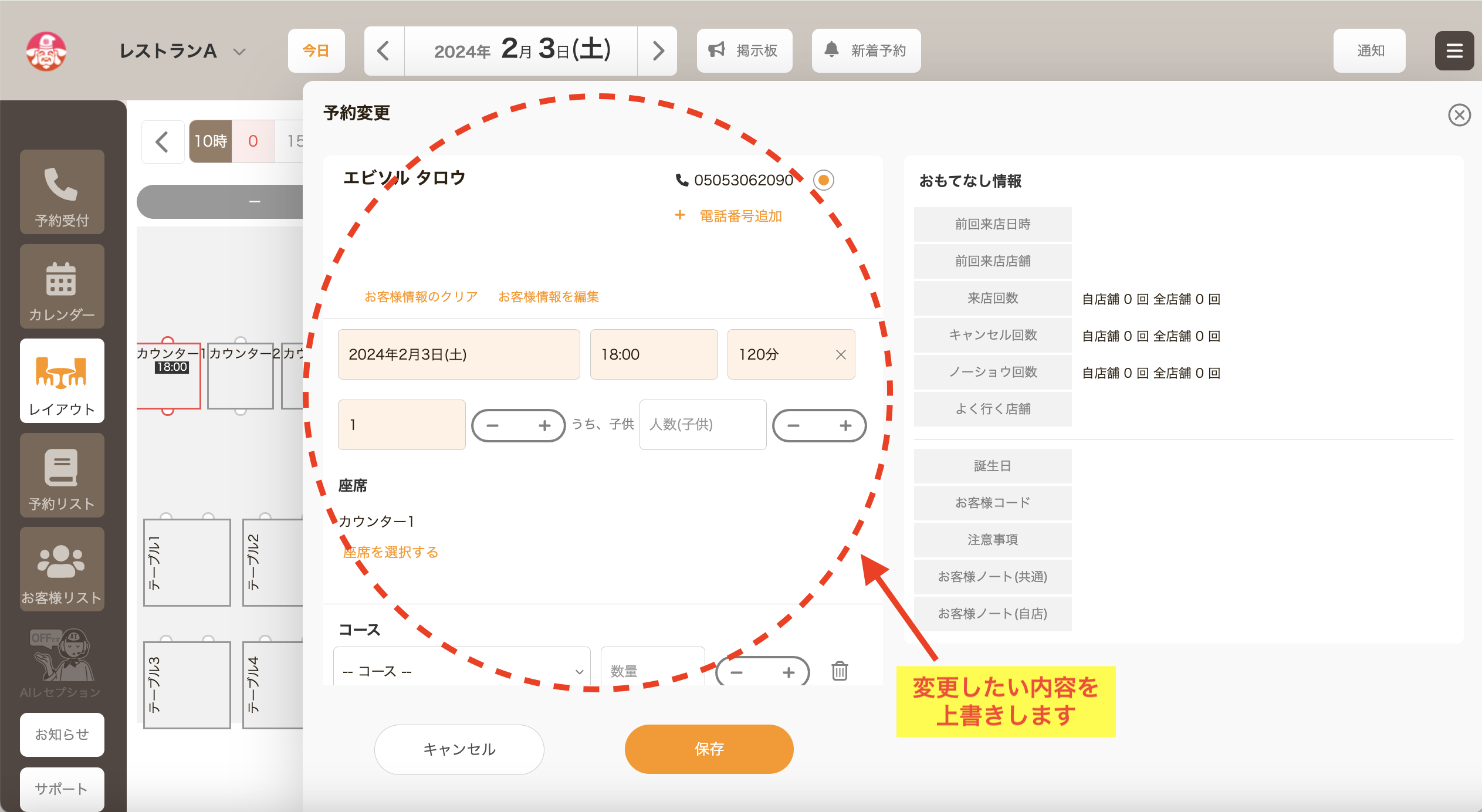The image size is (1482, 812).
Task: Select テーブル3 in layout
Action: tap(187, 685)
